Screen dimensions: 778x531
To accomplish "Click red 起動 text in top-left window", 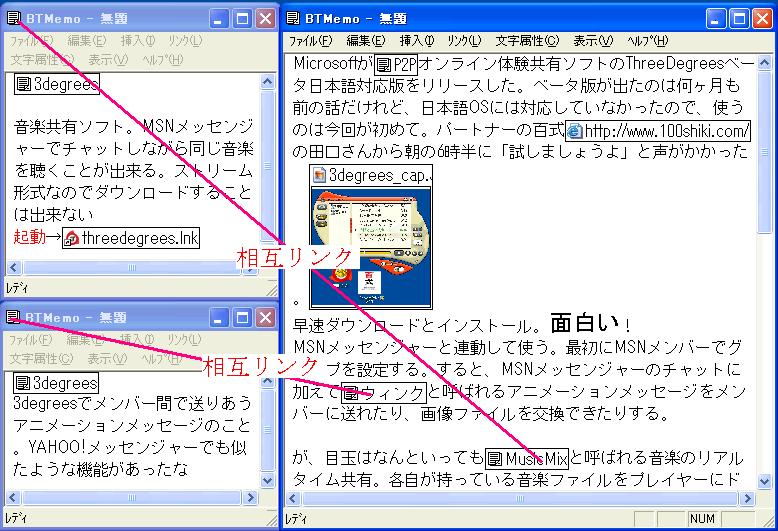I will pyautogui.click(x=30, y=237).
